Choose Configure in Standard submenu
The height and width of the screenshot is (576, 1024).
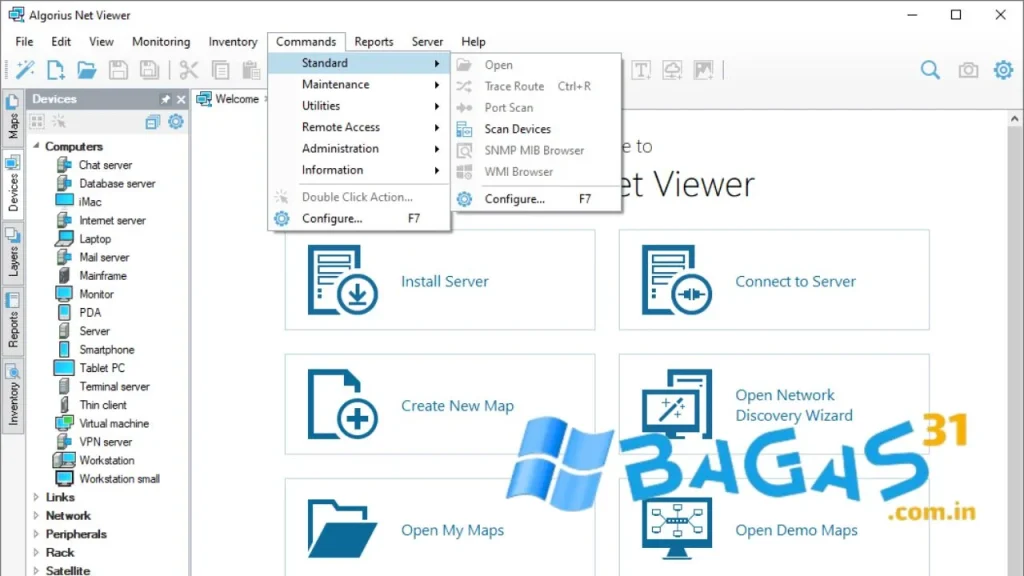pos(536,199)
